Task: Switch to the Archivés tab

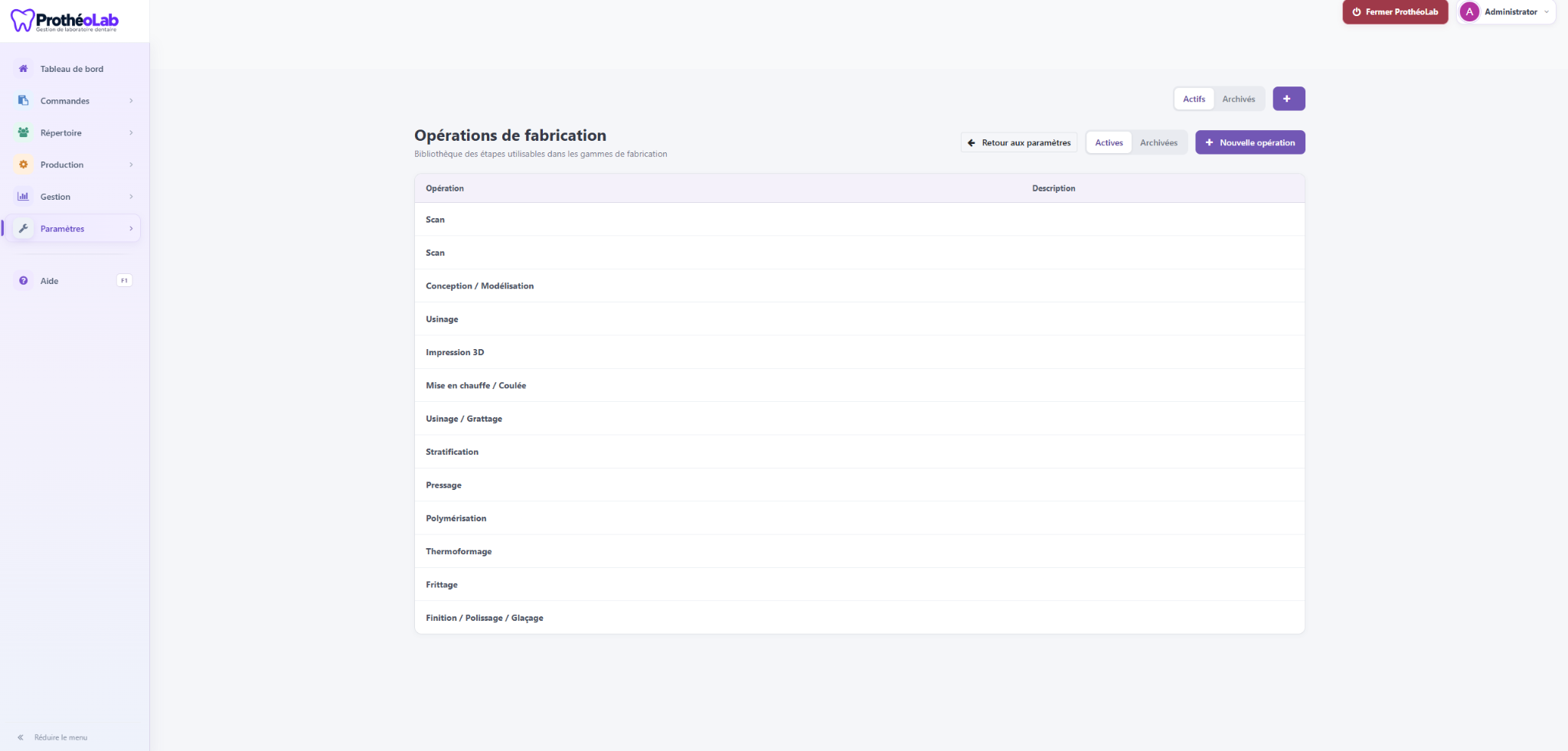Action: click(1238, 99)
